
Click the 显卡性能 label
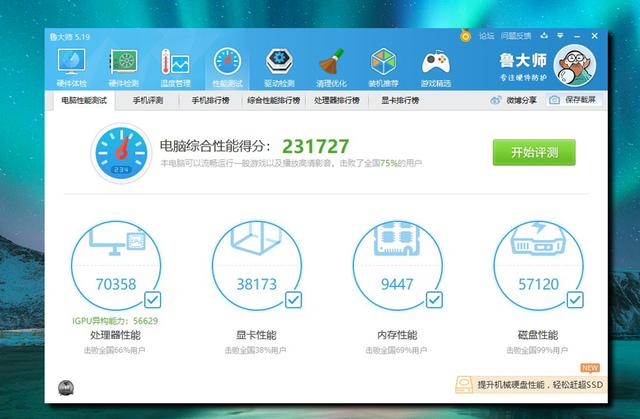pos(256,335)
